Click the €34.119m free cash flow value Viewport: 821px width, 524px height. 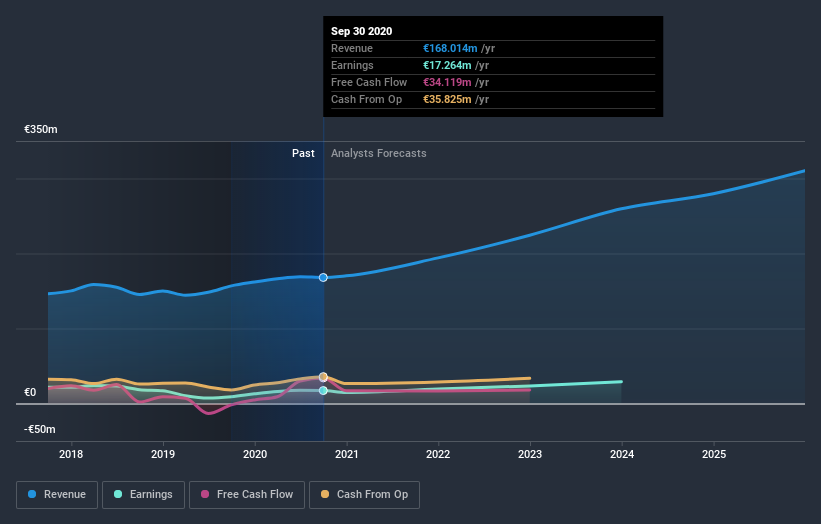point(447,82)
